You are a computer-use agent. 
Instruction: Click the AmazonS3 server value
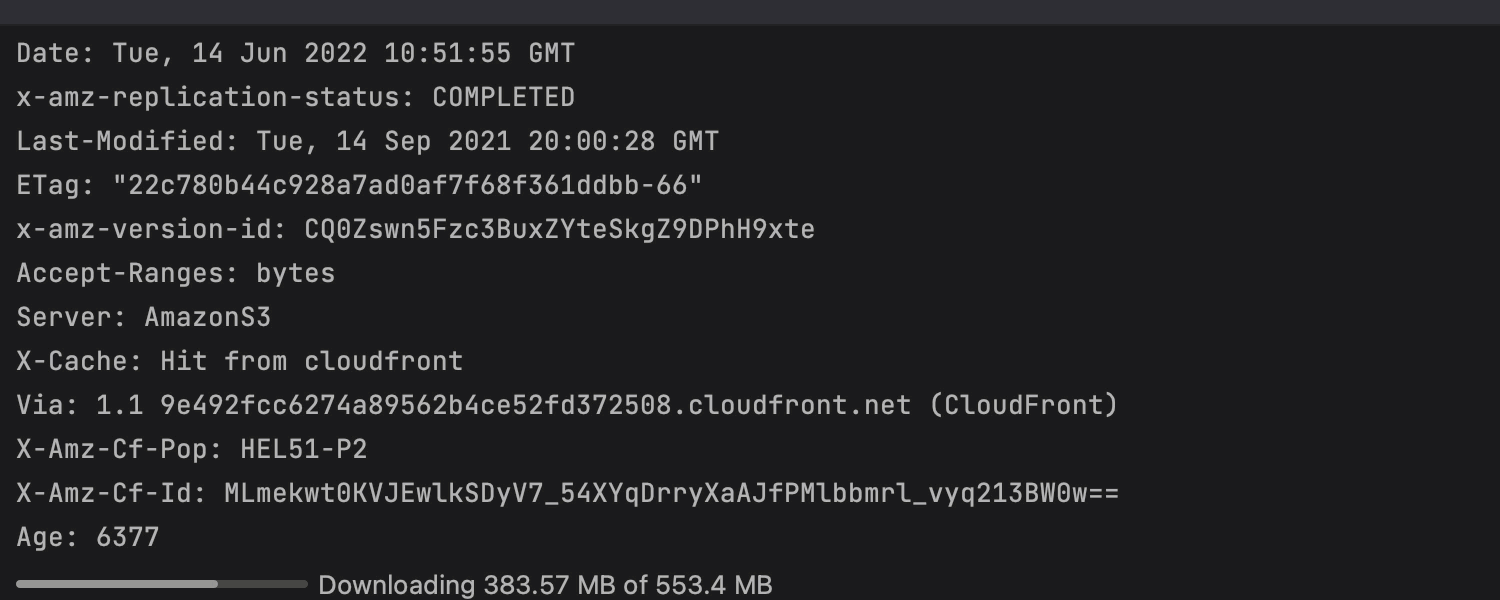point(208,317)
